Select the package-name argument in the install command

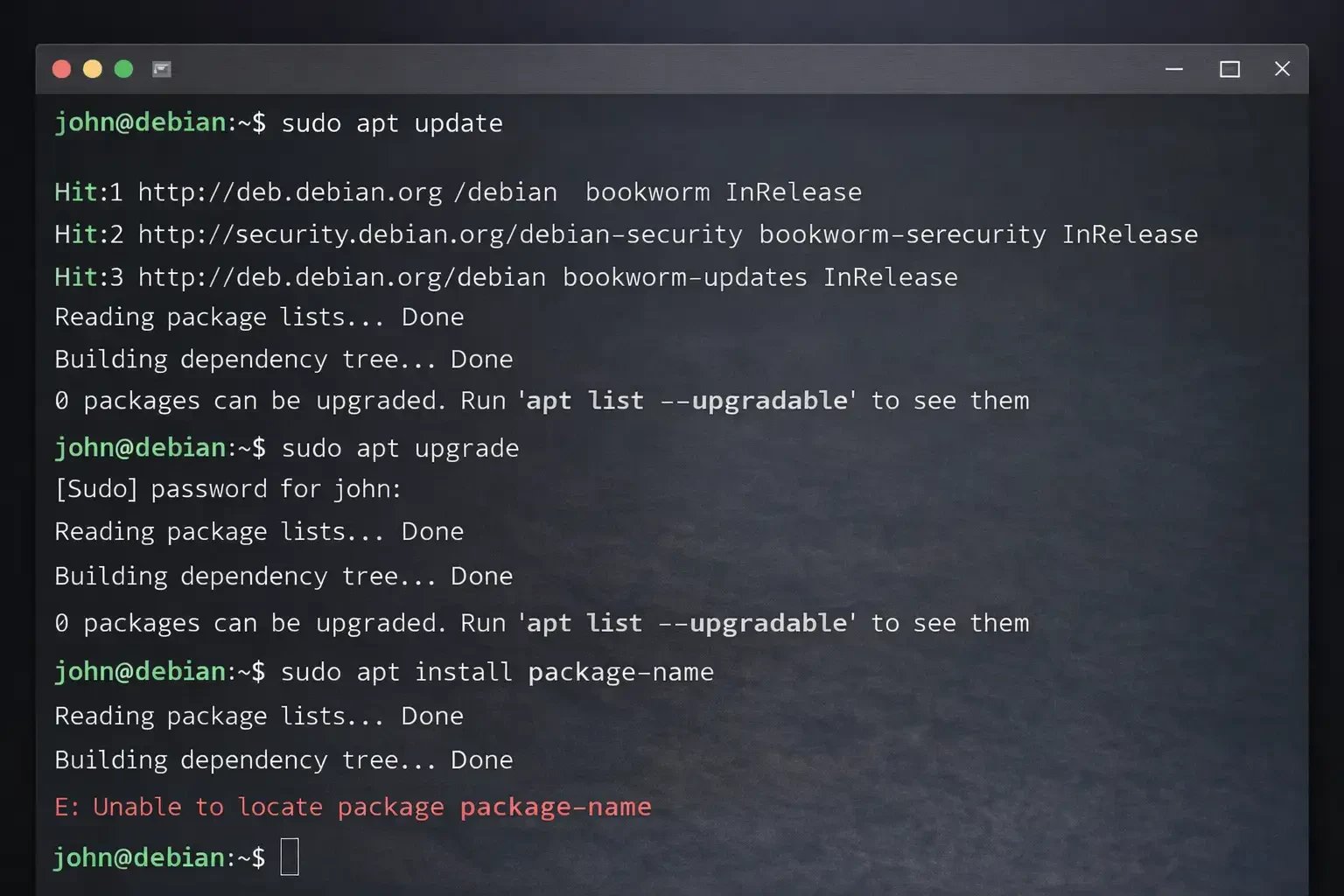[619, 671]
